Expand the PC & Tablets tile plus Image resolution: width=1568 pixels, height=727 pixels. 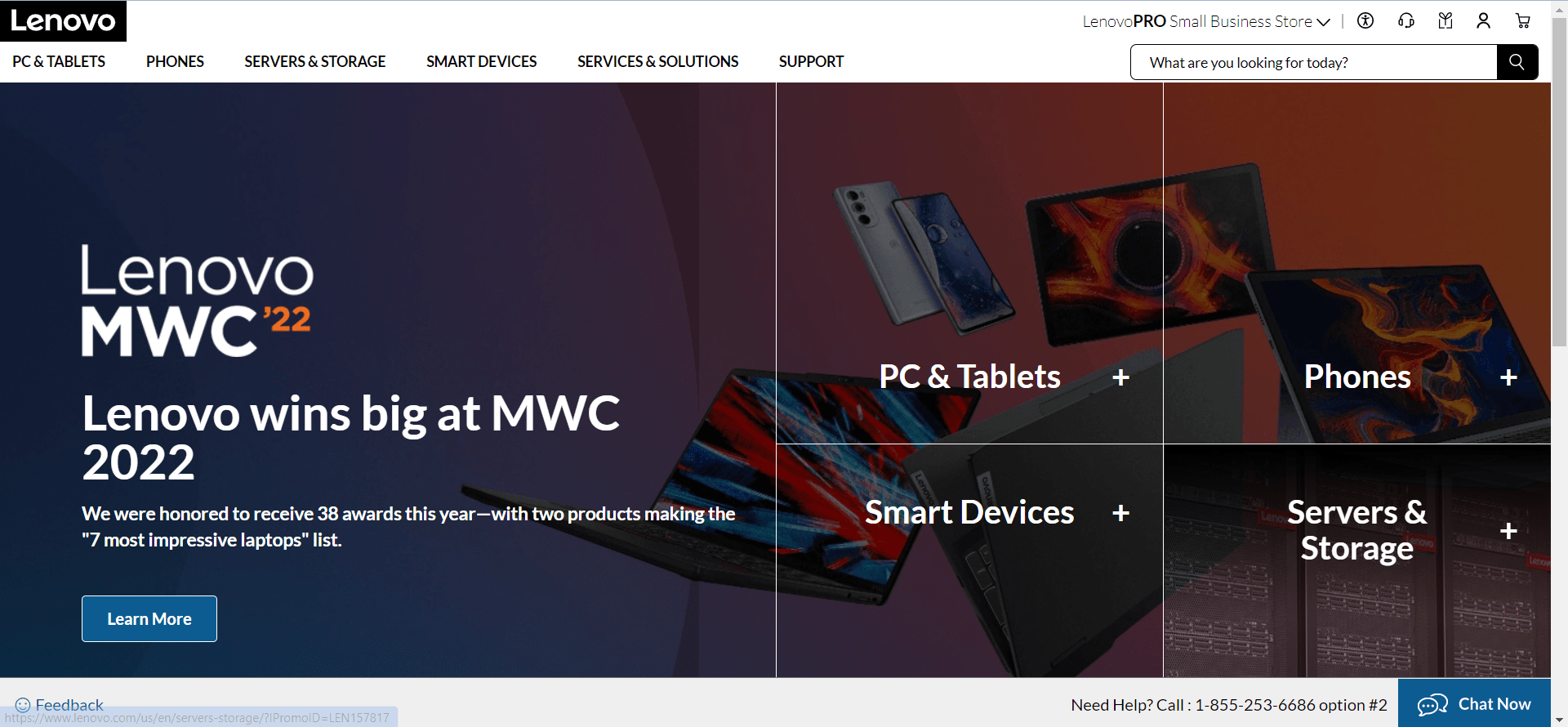click(1120, 377)
